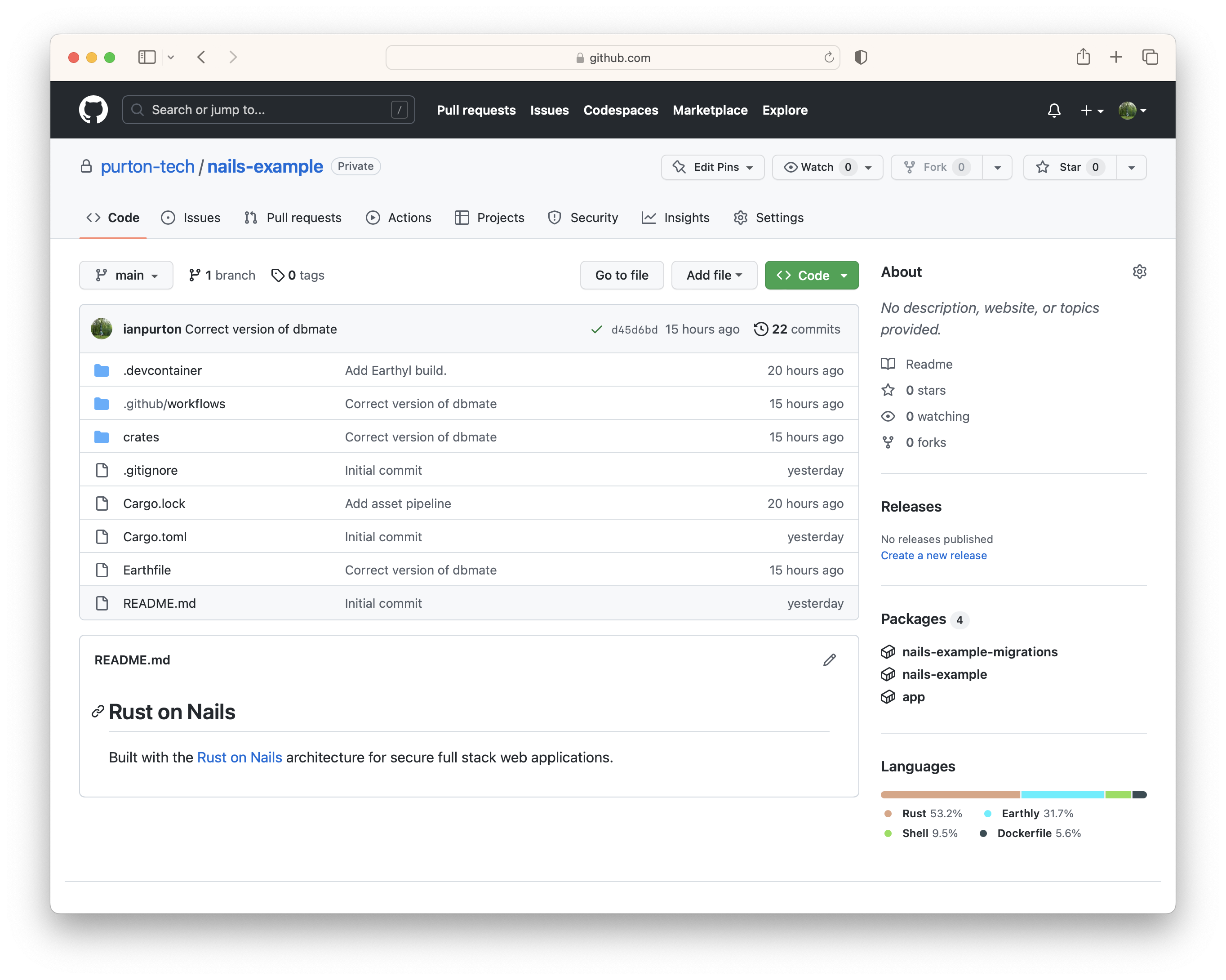Open the Insights tab
The width and height of the screenshot is (1226, 980).
pyautogui.click(x=675, y=218)
